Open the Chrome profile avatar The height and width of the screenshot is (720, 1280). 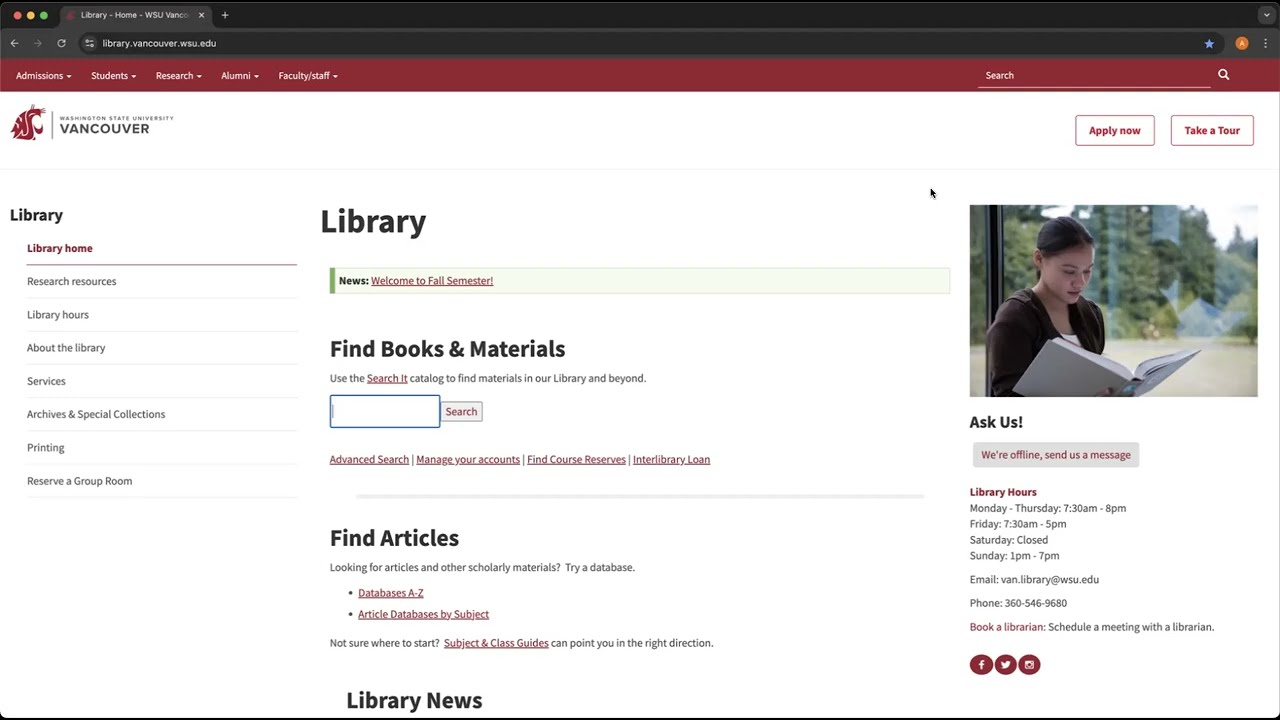[1242, 43]
